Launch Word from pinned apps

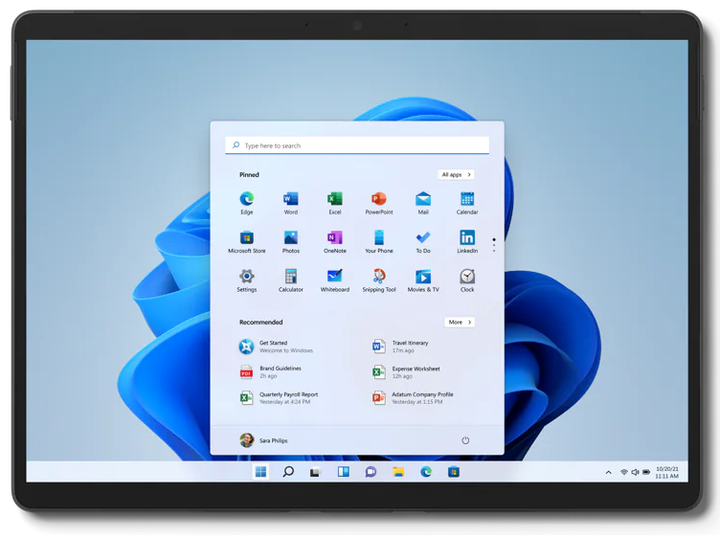291,203
